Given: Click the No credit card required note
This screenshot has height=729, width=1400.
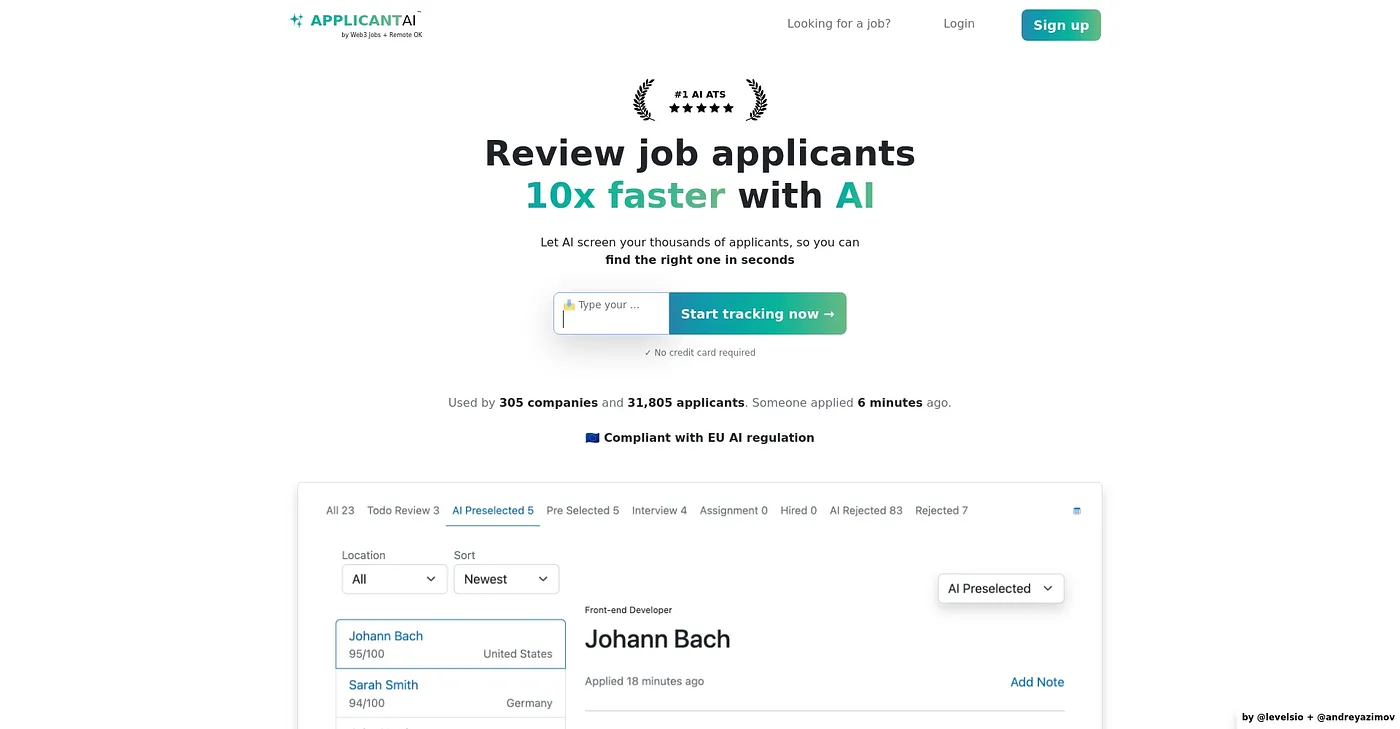Looking at the screenshot, I should pos(700,353).
